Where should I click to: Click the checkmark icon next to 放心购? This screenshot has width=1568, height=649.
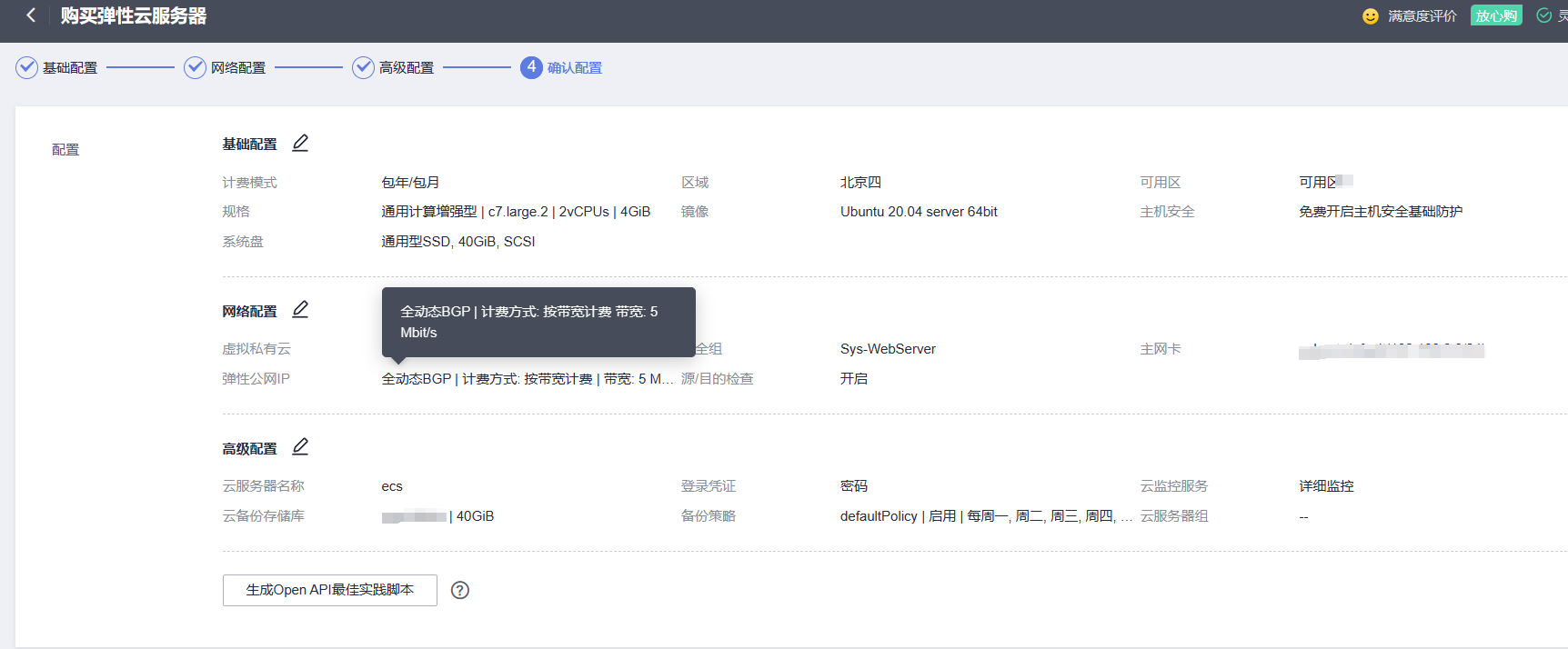(1543, 15)
